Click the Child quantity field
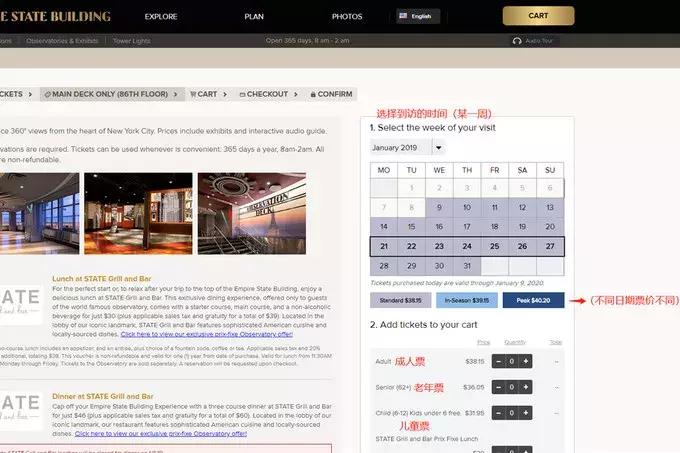This screenshot has width=680, height=453. click(x=512, y=413)
